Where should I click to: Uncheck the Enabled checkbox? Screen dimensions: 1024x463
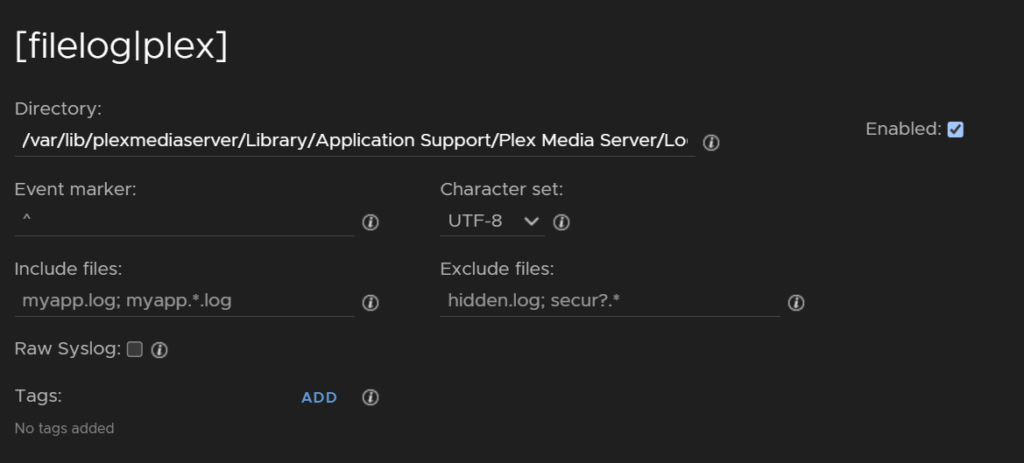955,129
